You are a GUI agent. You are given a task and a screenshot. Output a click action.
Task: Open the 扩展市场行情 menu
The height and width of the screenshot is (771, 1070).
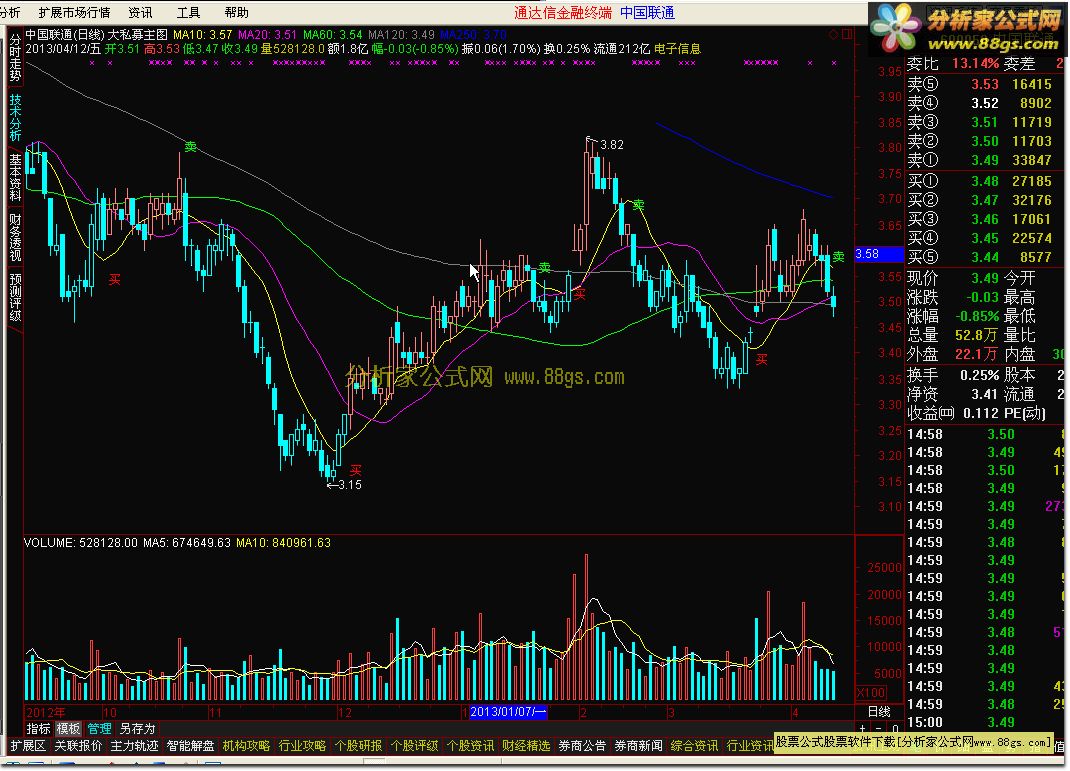74,12
